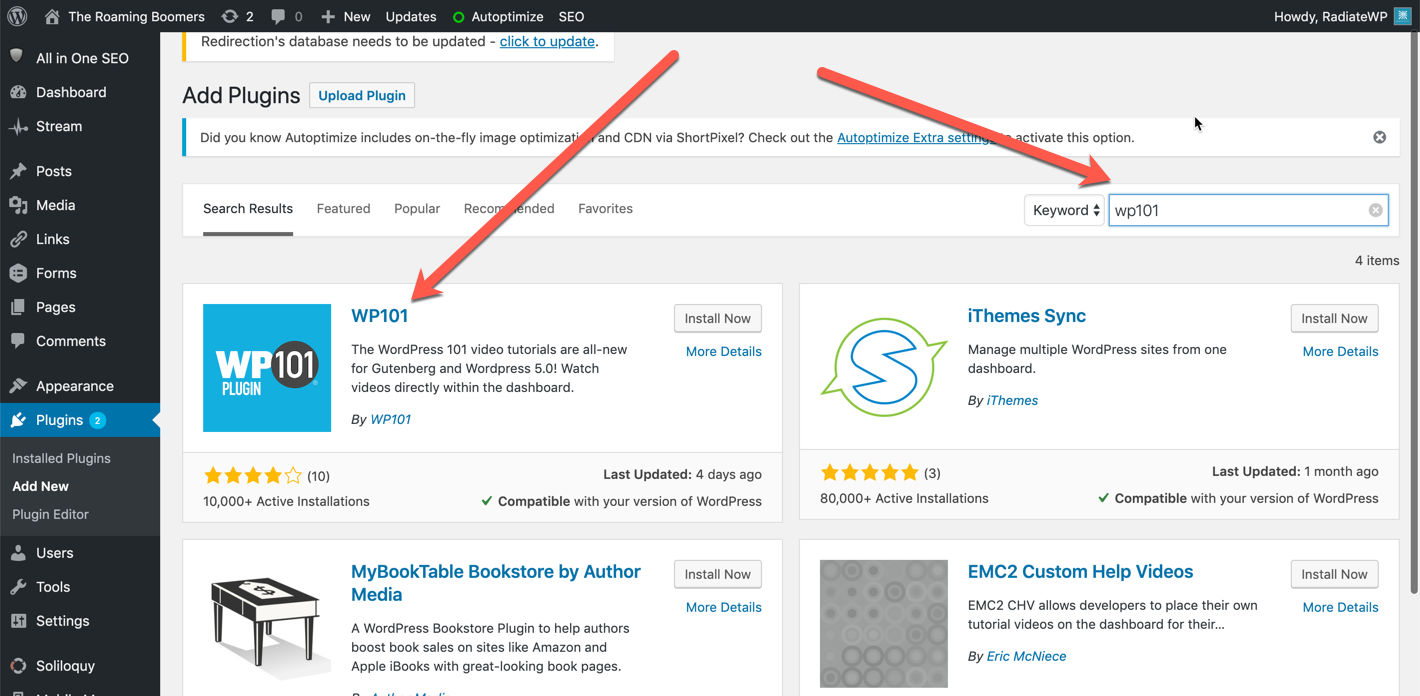Click Install Now for EMC2 Custom Help Videos

click(1335, 574)
